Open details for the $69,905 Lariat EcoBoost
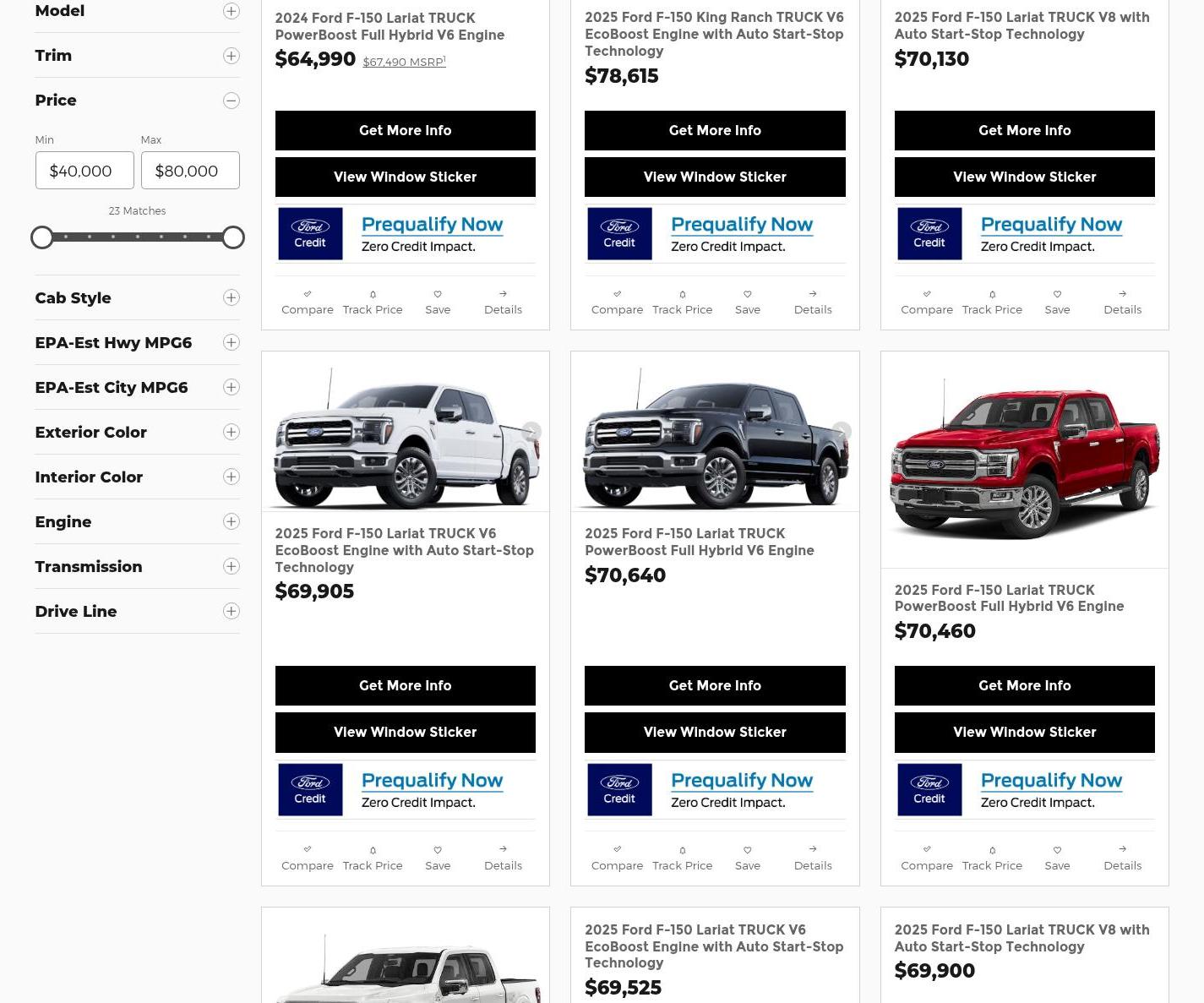 pyautogui.click(x=503, y=859)
